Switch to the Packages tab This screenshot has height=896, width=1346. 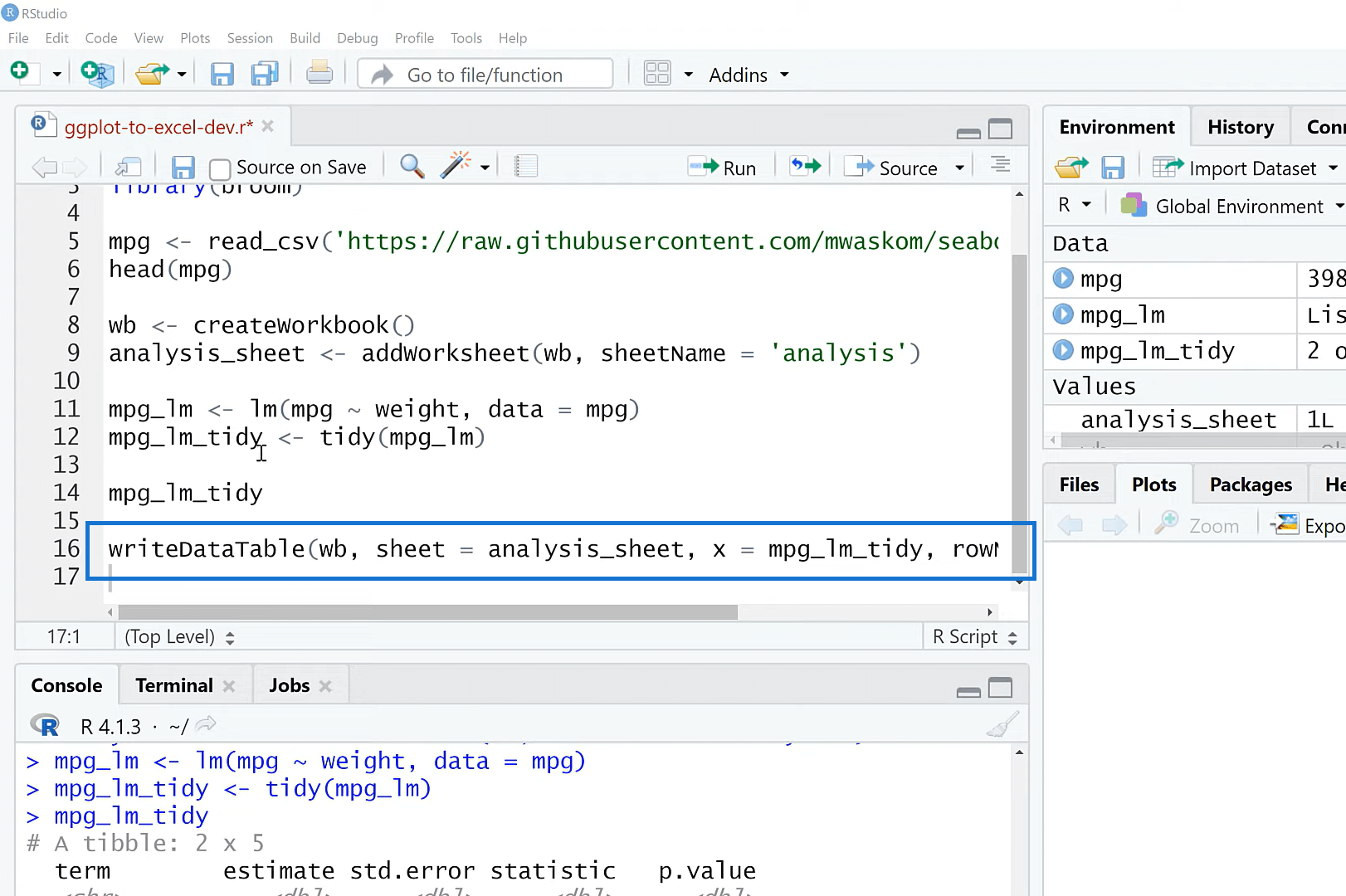point(1251,485)
